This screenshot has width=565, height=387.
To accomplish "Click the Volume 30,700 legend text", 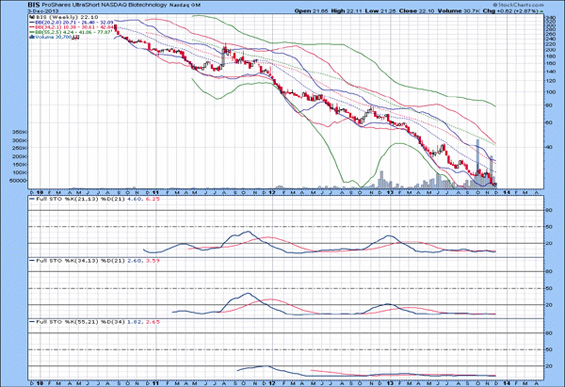I will (53, 37).
